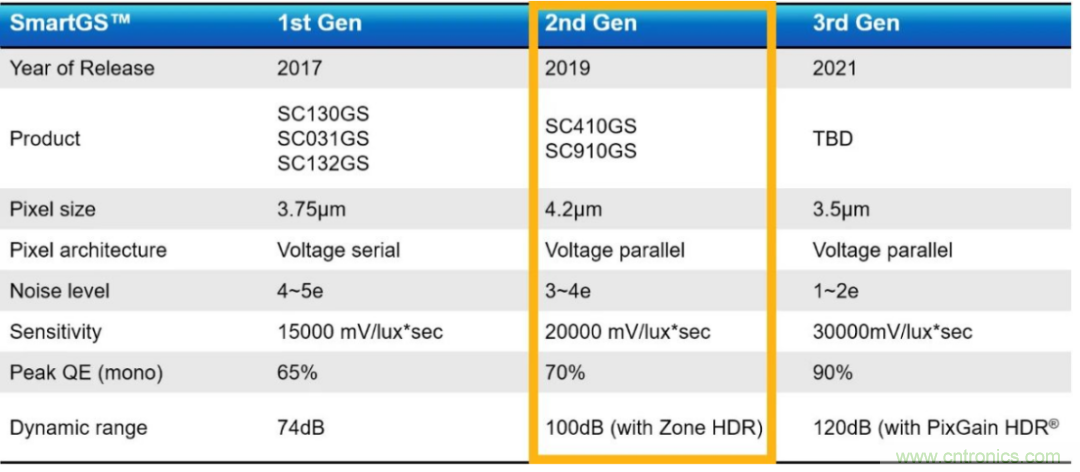This screenshot has width=1080, height=472.
Task: Click the Noise level row label
Action: 59,291
